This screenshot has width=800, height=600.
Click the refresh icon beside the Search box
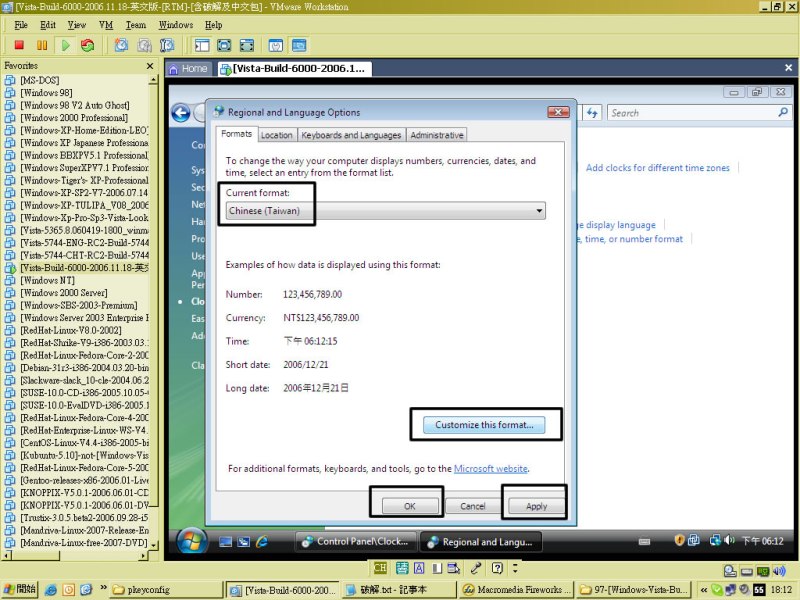(592, 113)
